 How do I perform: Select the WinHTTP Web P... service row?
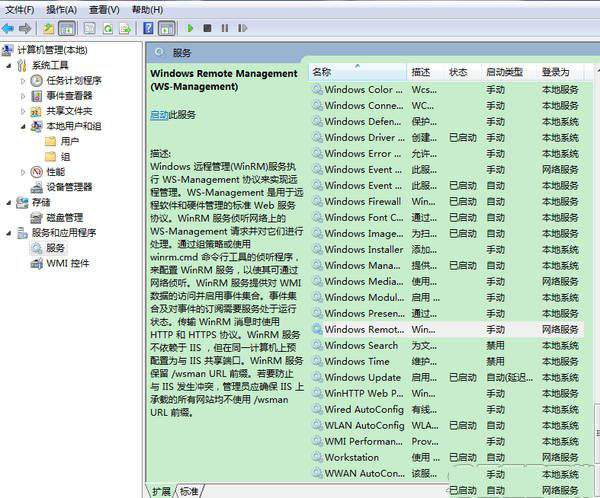coord(448,394)
